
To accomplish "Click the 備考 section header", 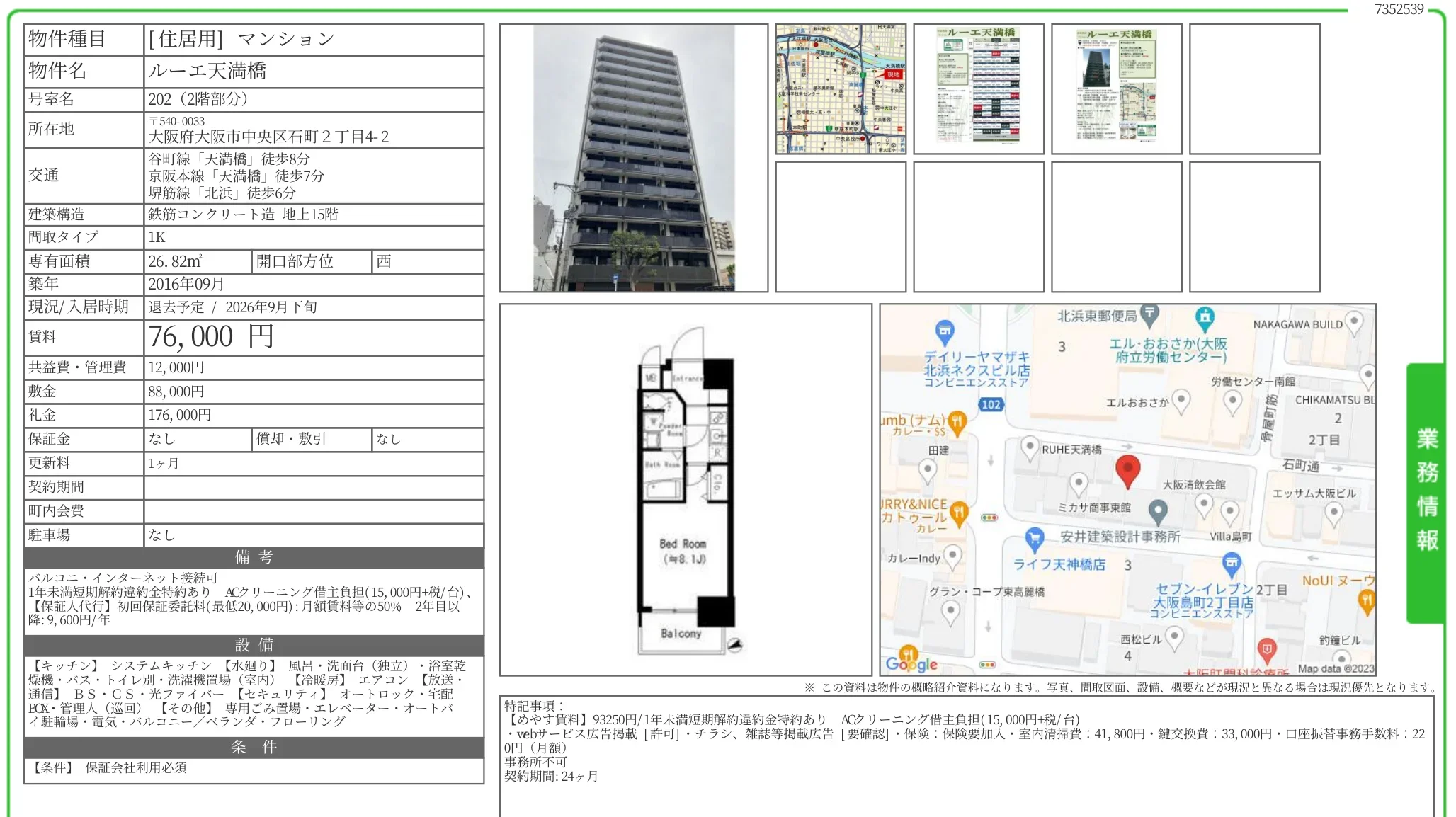I will [254, 558].
